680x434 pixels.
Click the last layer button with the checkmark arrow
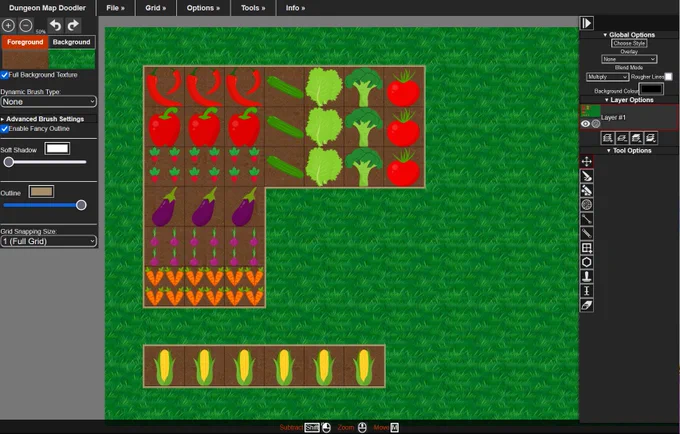coord(651,138)
